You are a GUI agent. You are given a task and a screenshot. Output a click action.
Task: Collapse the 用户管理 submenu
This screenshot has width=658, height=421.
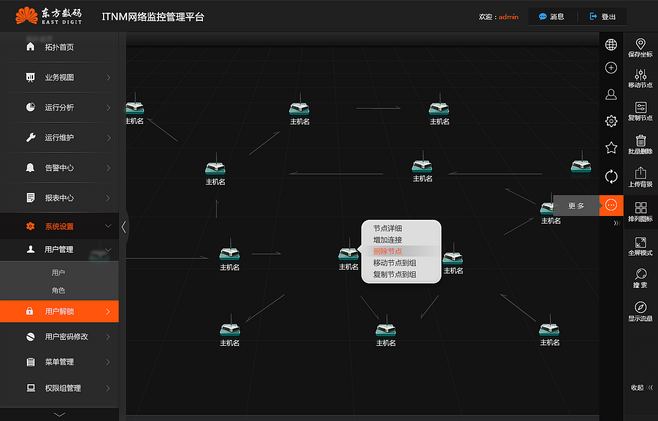click(59, 249)
